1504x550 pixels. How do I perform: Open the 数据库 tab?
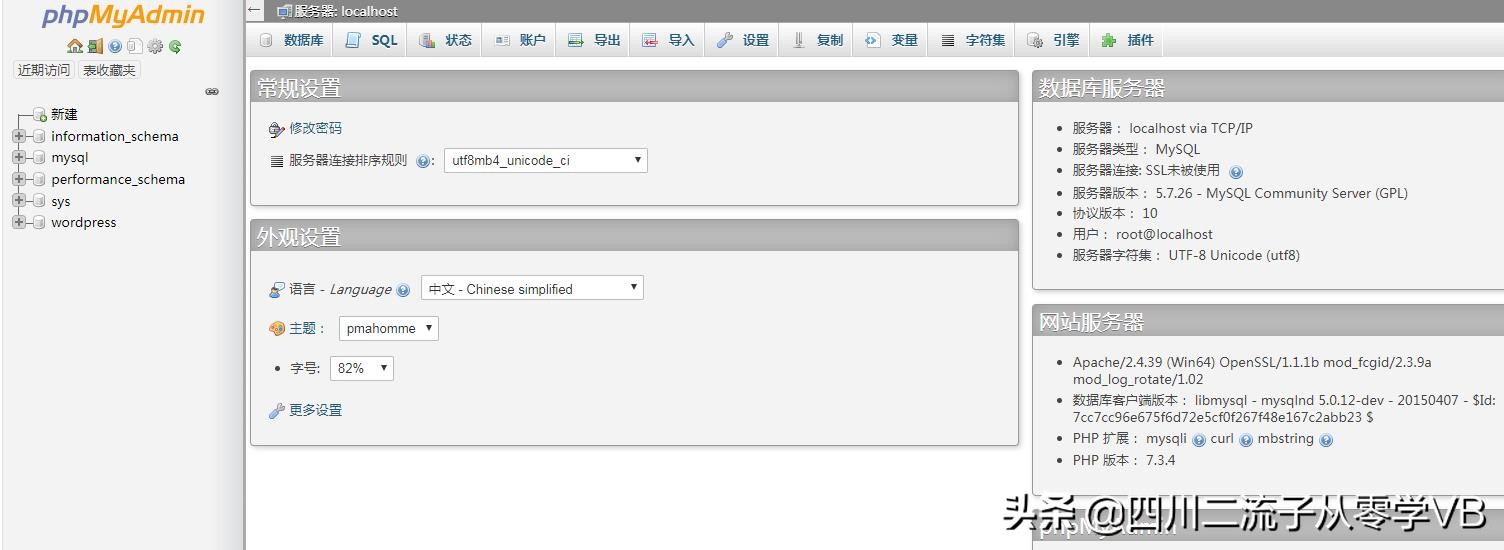point(291,40)
